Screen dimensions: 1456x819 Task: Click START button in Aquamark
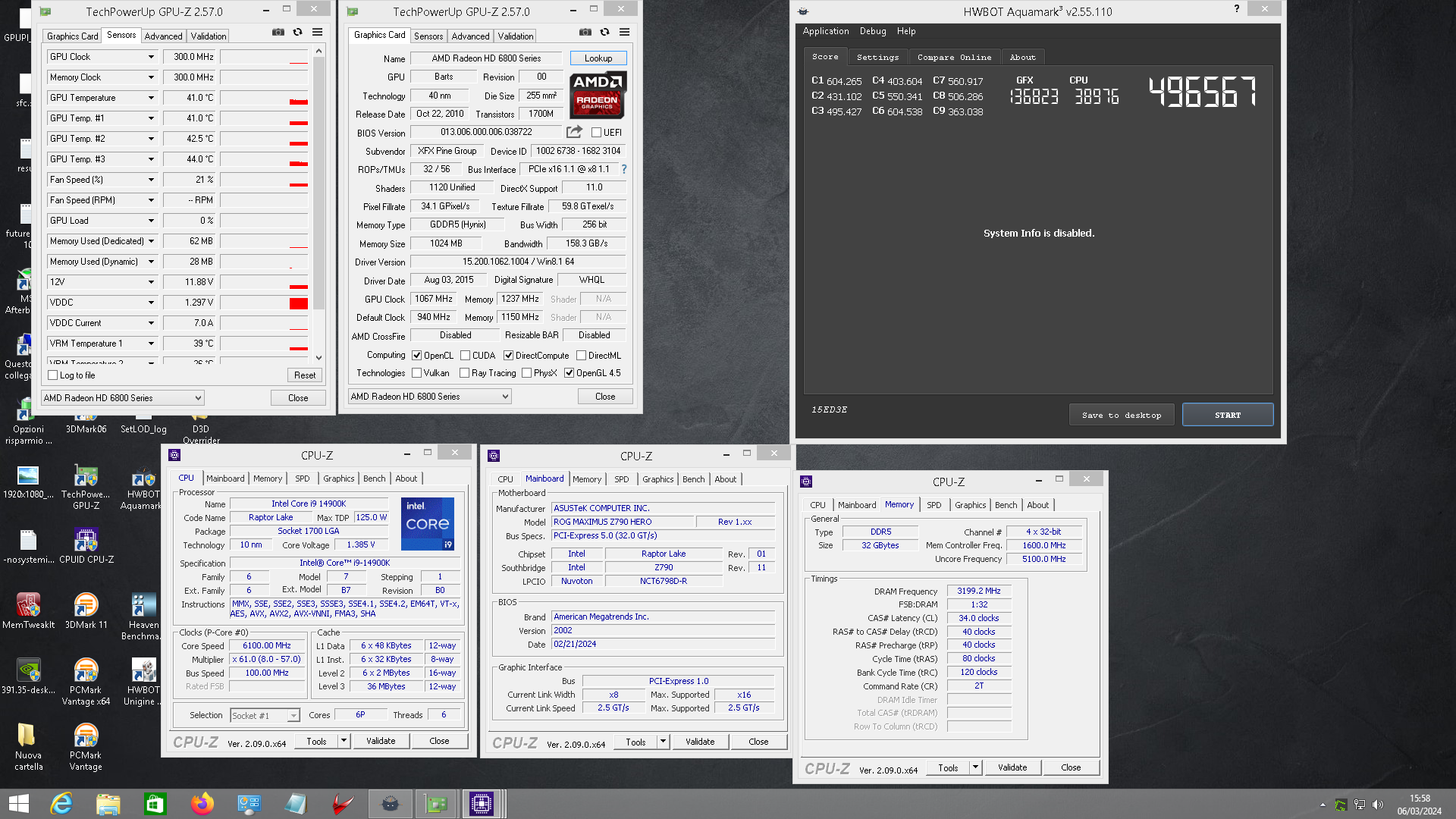1228,415
